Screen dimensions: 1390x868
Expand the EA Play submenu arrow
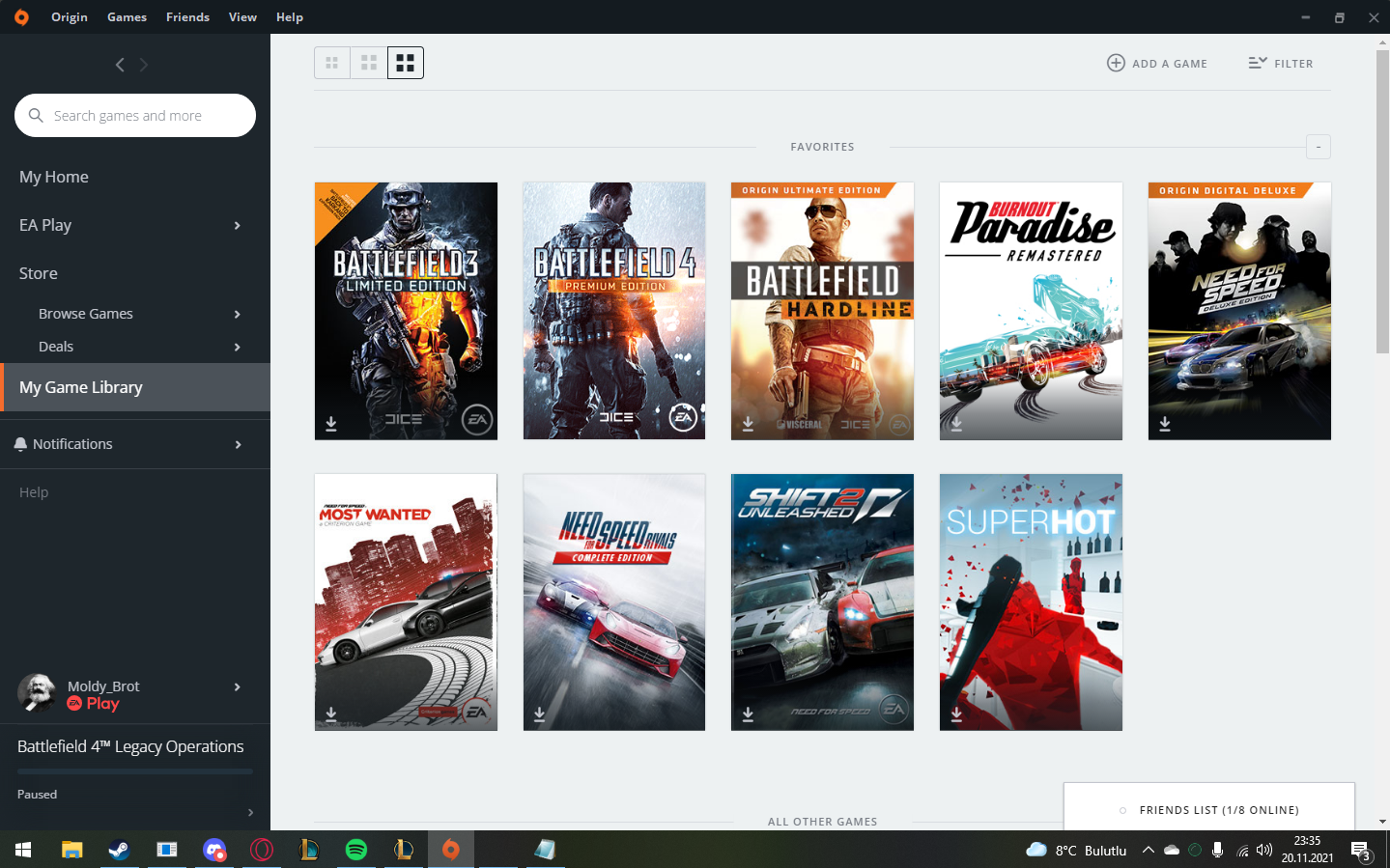pyautogui.click(x=238, y=225)
